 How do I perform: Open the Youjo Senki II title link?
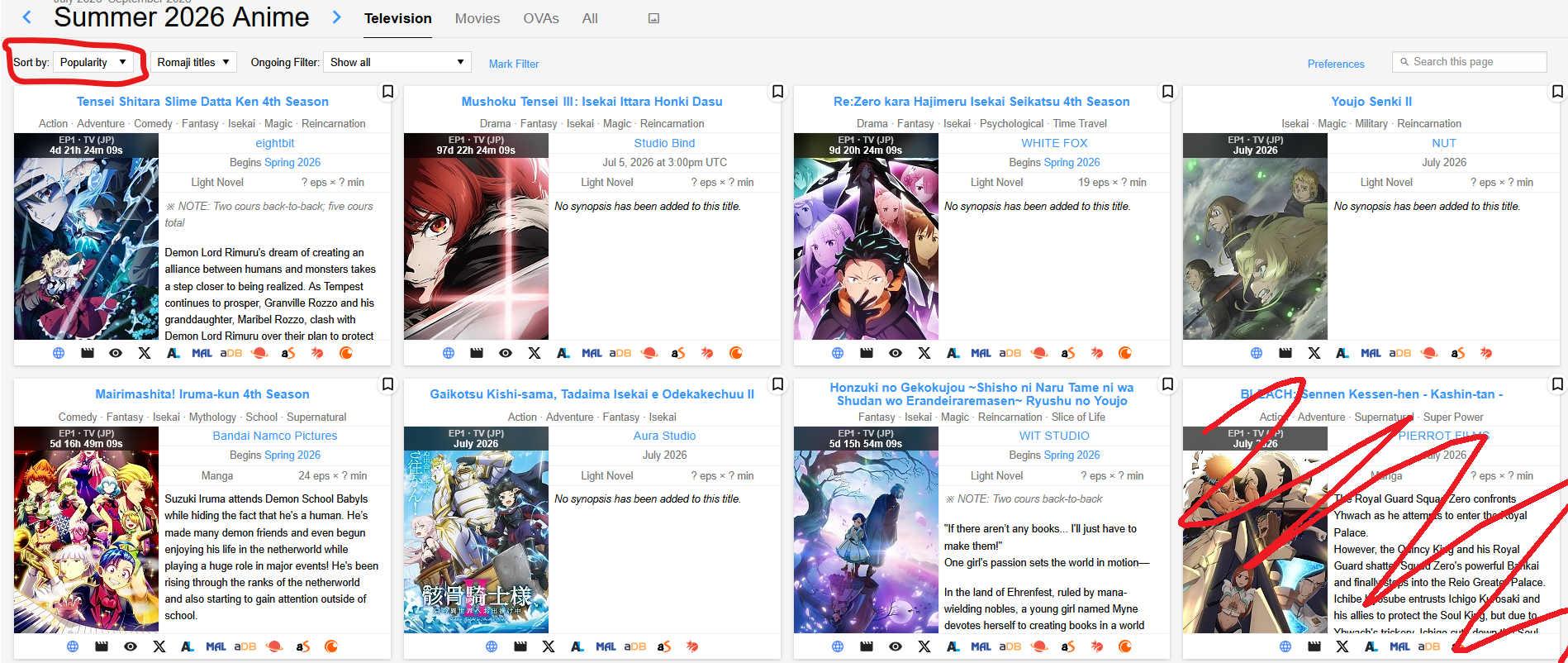1371,102
